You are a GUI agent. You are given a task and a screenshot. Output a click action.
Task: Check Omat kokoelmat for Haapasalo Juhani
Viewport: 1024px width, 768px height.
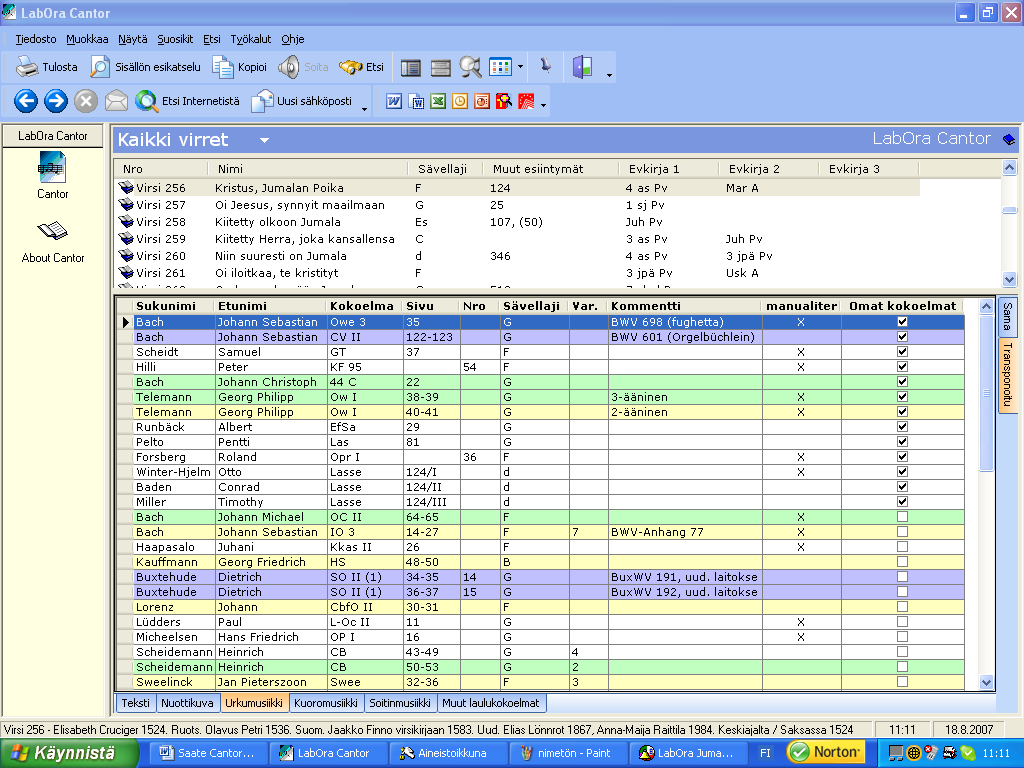tap(903, 547)
